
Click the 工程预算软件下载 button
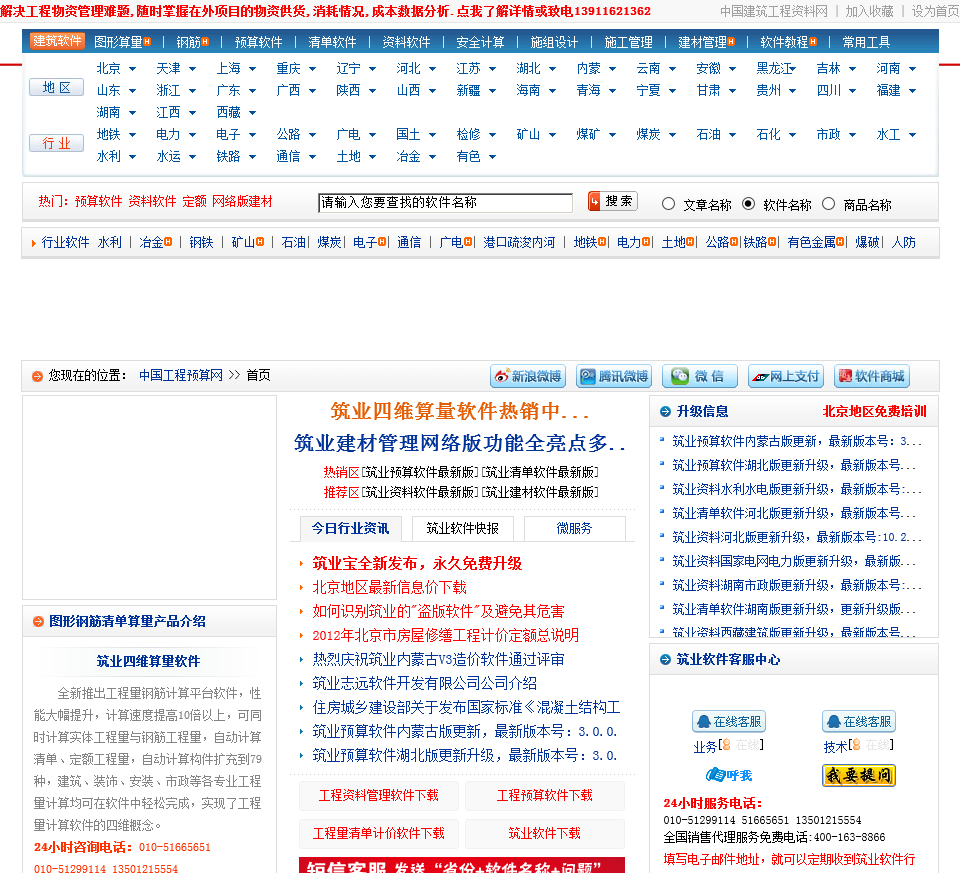[544, 795]
